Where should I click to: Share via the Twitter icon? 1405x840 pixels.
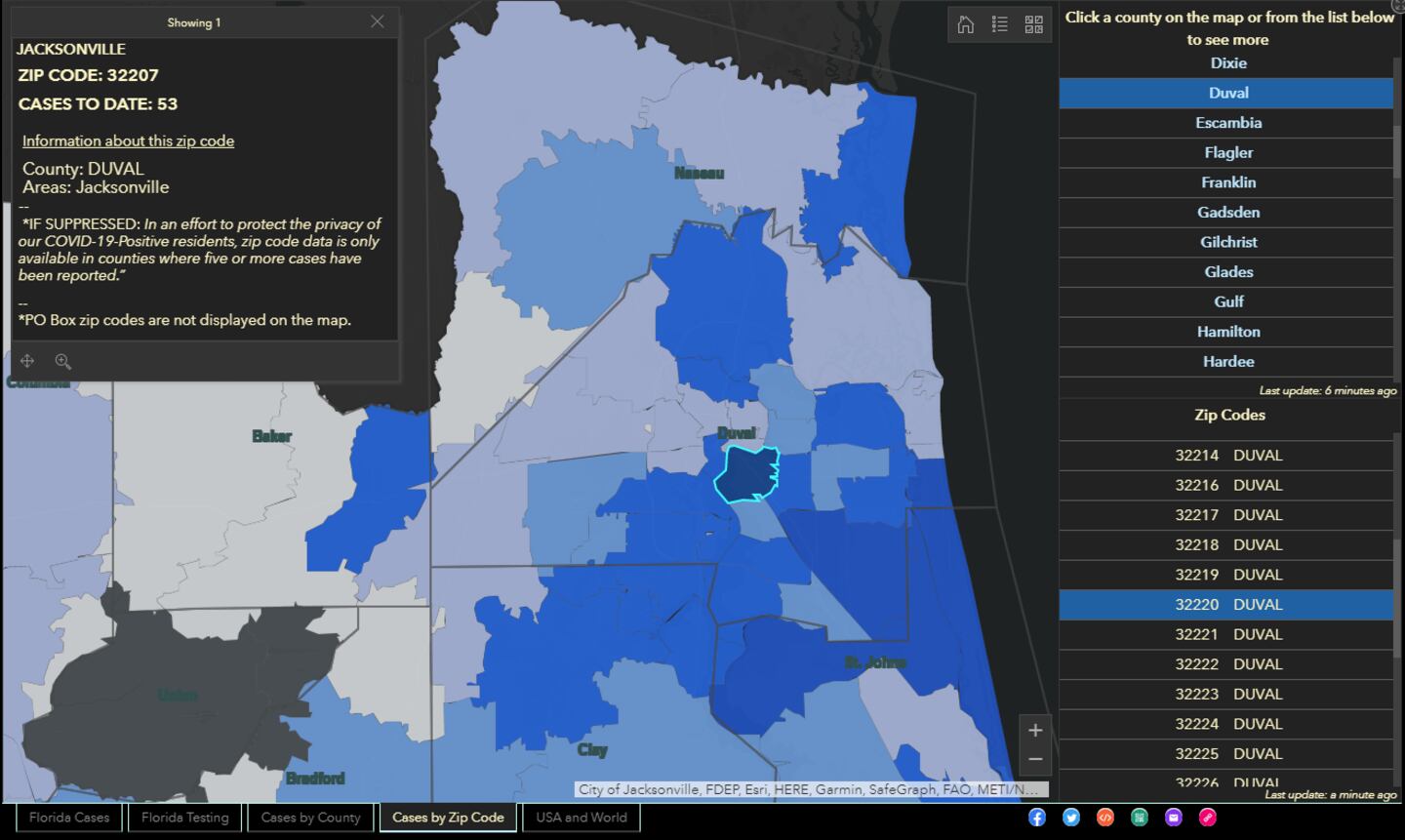1071,818
